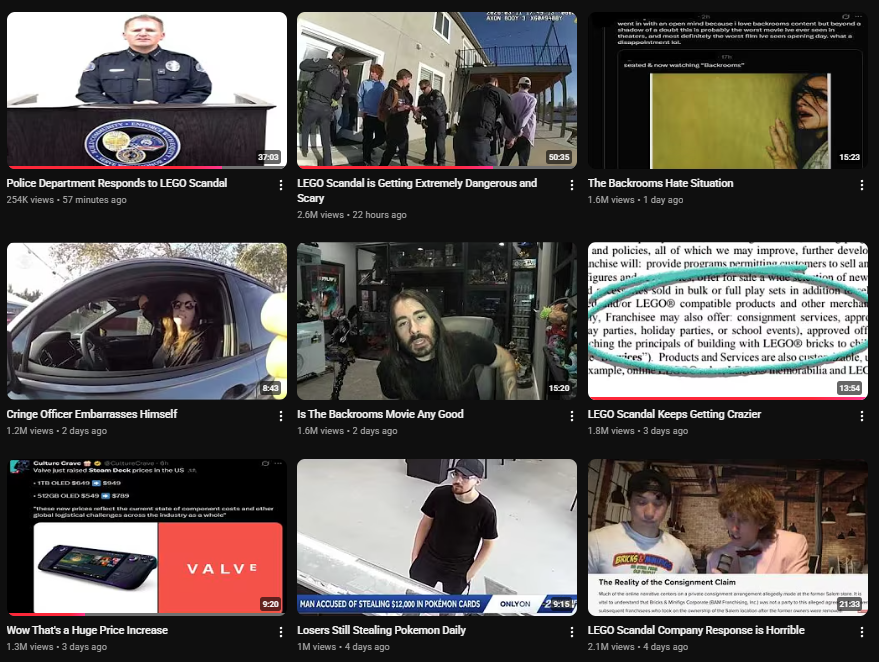879x662 pixels.
Task: Open more options for Is The Backrooms Movie Any Good
Action: 571,416
